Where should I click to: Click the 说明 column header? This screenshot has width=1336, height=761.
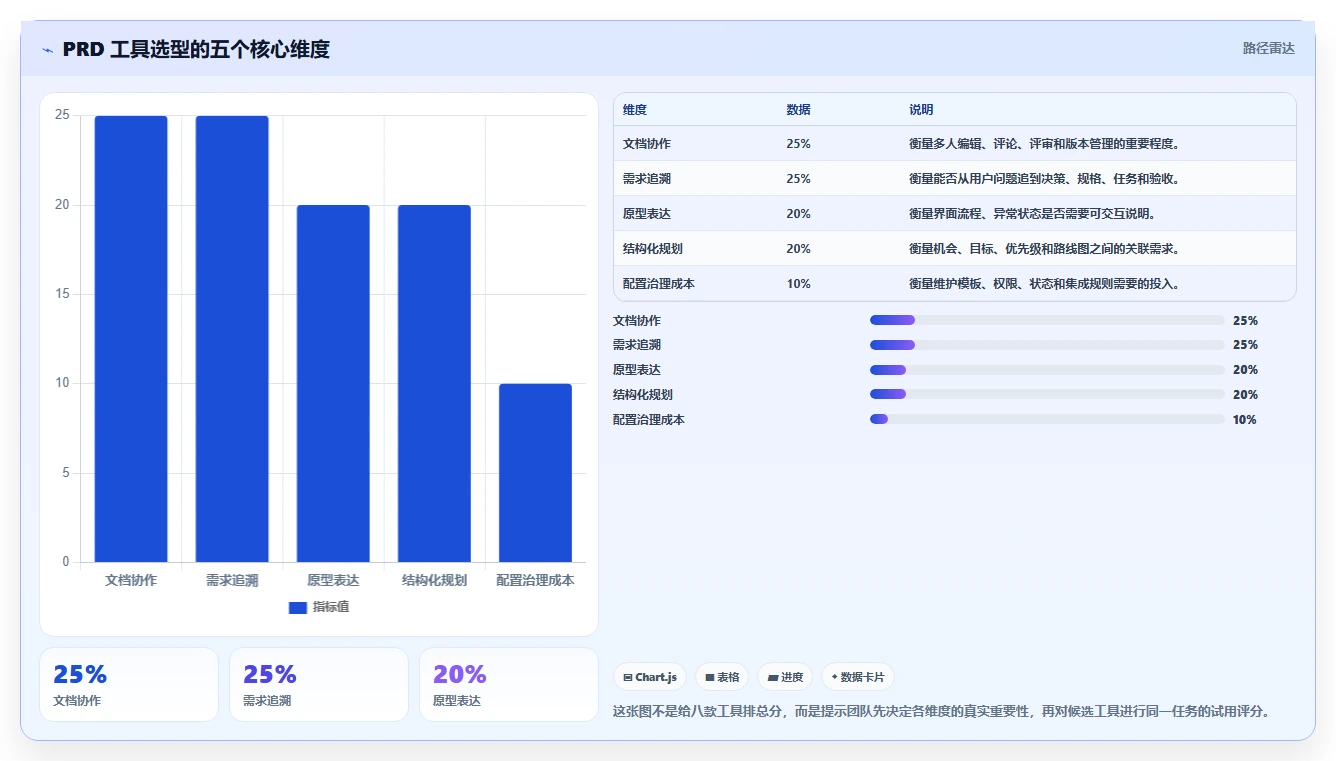[x=921, y=110]
